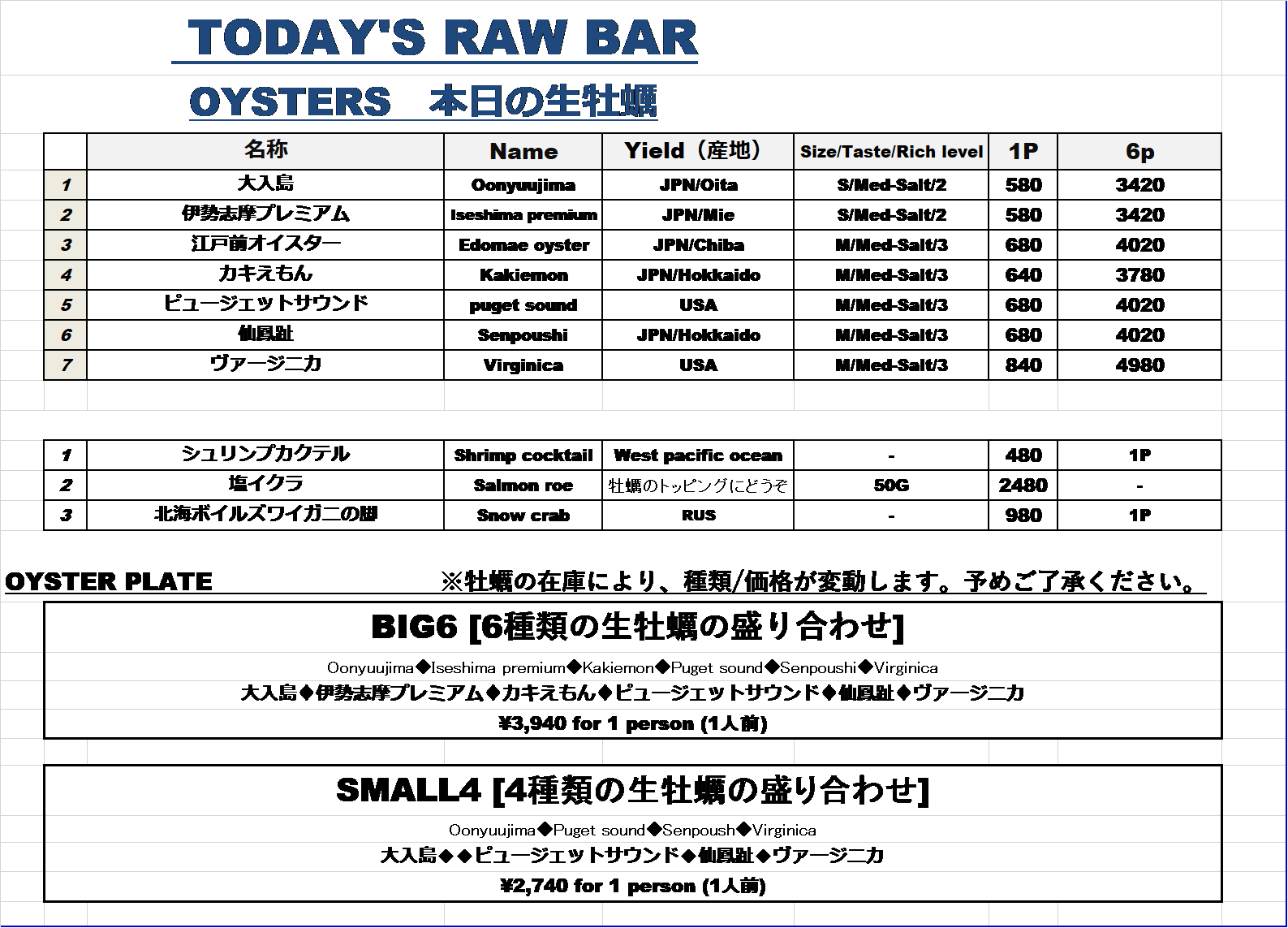Select oyster row number 4 cell
Image resolution: width=1288 pixels, height=928 pixels.
coord(66,275)
